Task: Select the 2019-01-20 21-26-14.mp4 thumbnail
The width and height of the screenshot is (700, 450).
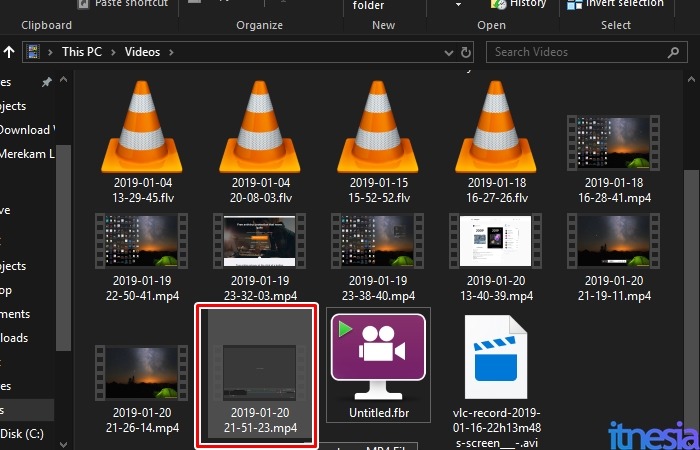Action: (142, 373)
